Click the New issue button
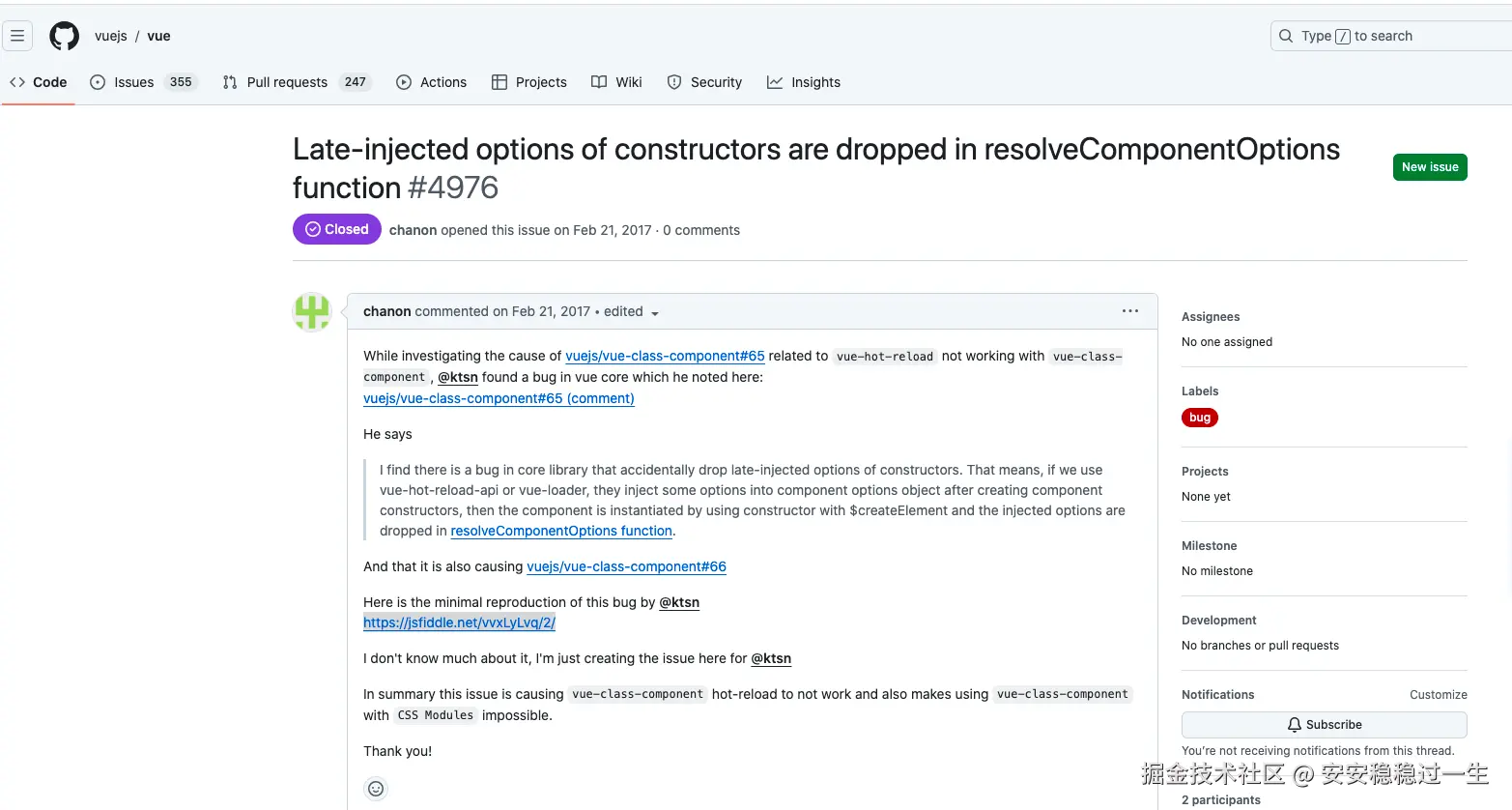The height and width of the screenshot is (810, 1512). tap(1430, 167)
